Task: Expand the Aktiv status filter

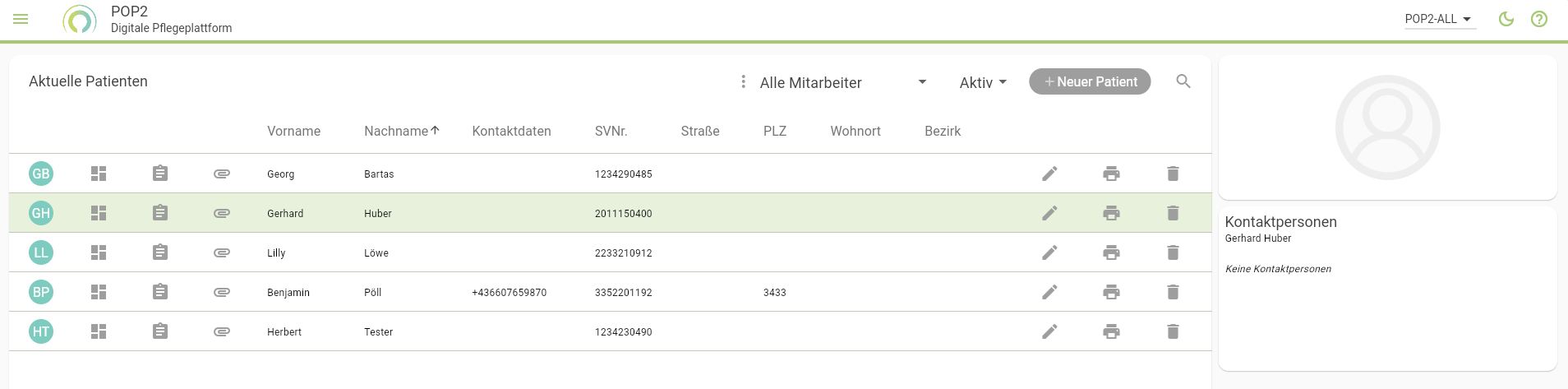Action: click(983, 82)
